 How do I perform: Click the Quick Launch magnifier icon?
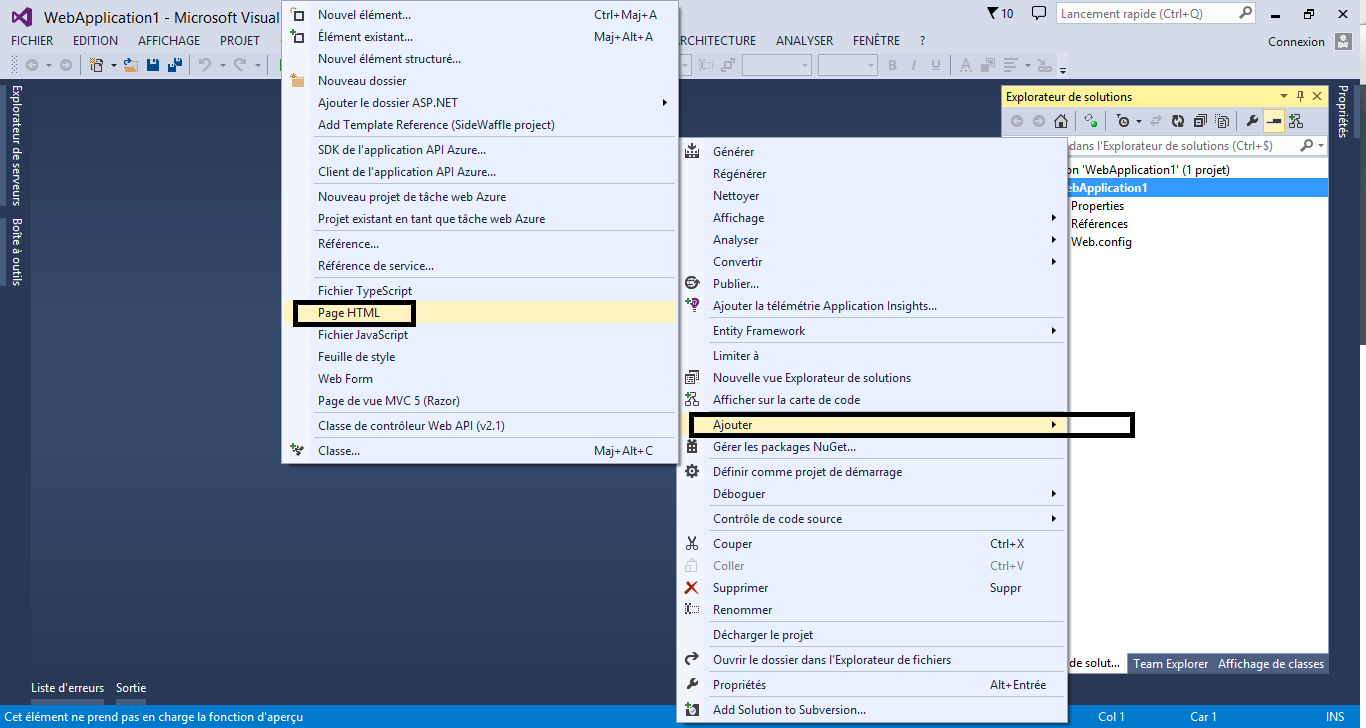coord(1245,14)
